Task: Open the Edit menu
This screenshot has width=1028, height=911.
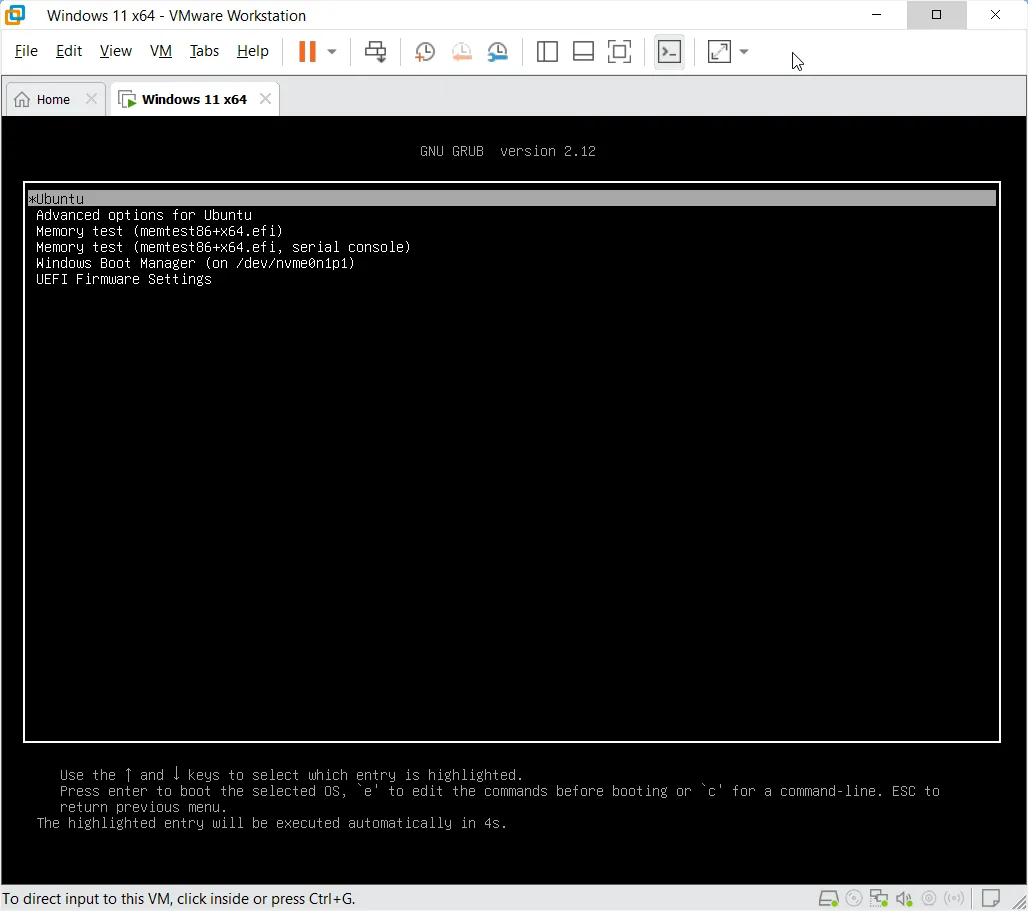Action: point(69,51)
